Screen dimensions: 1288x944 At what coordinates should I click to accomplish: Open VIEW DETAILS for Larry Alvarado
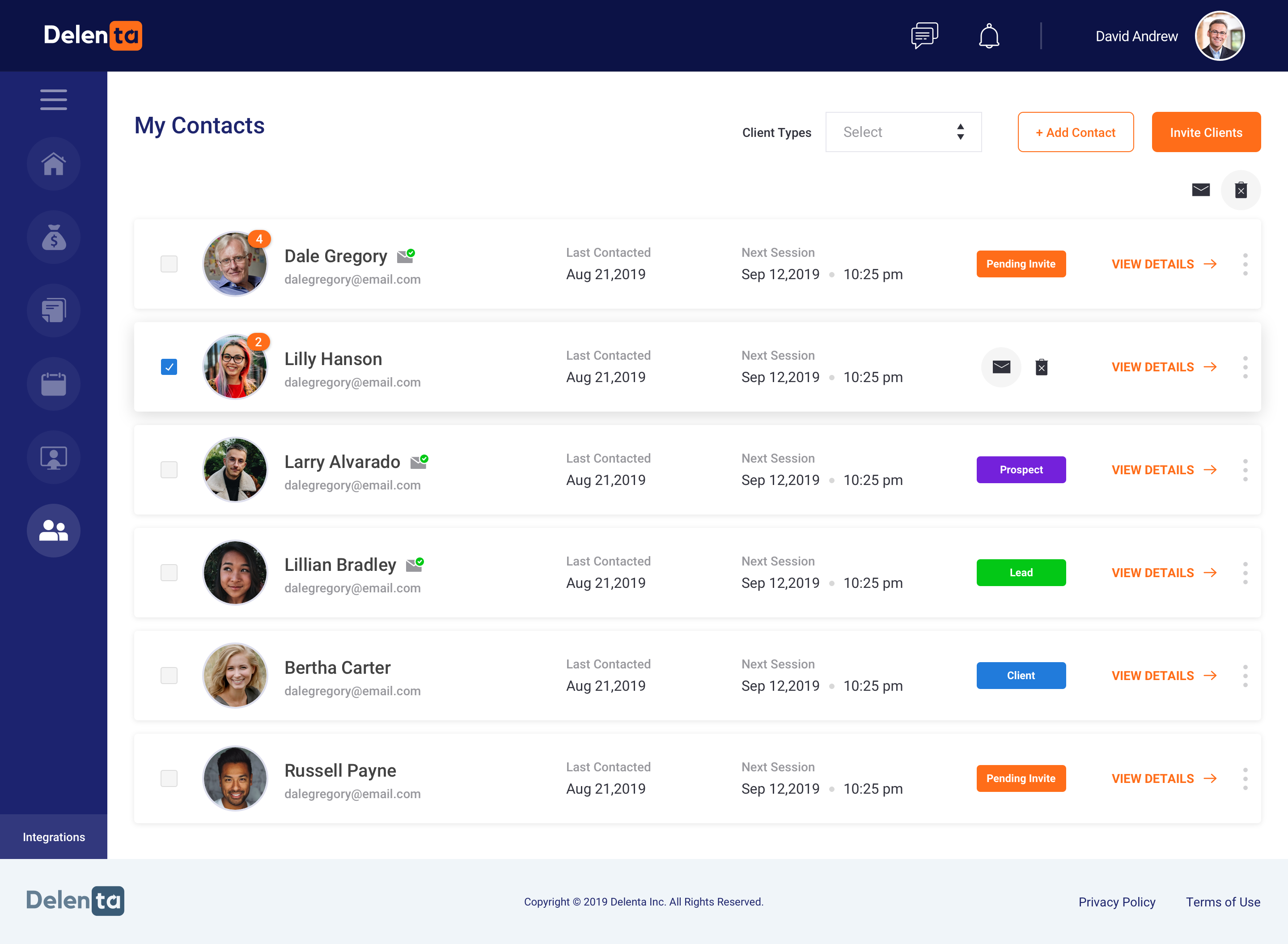tap(1163, 470)
